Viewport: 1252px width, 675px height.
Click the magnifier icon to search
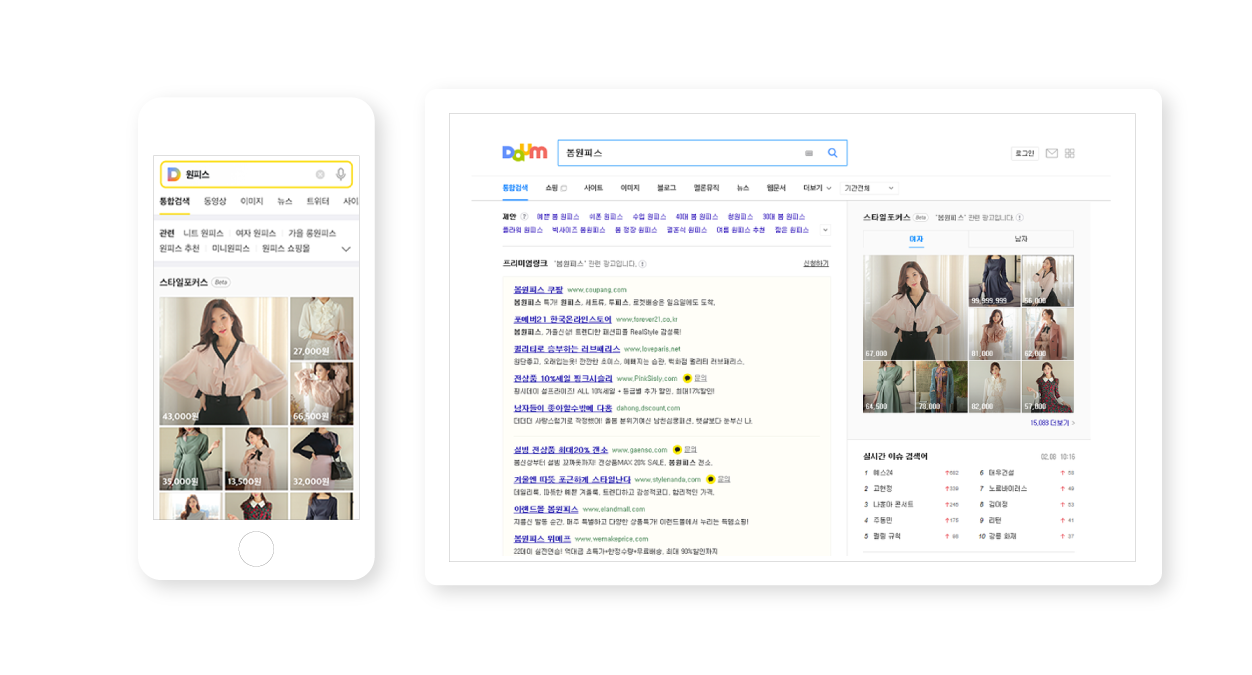click(833, 153)
